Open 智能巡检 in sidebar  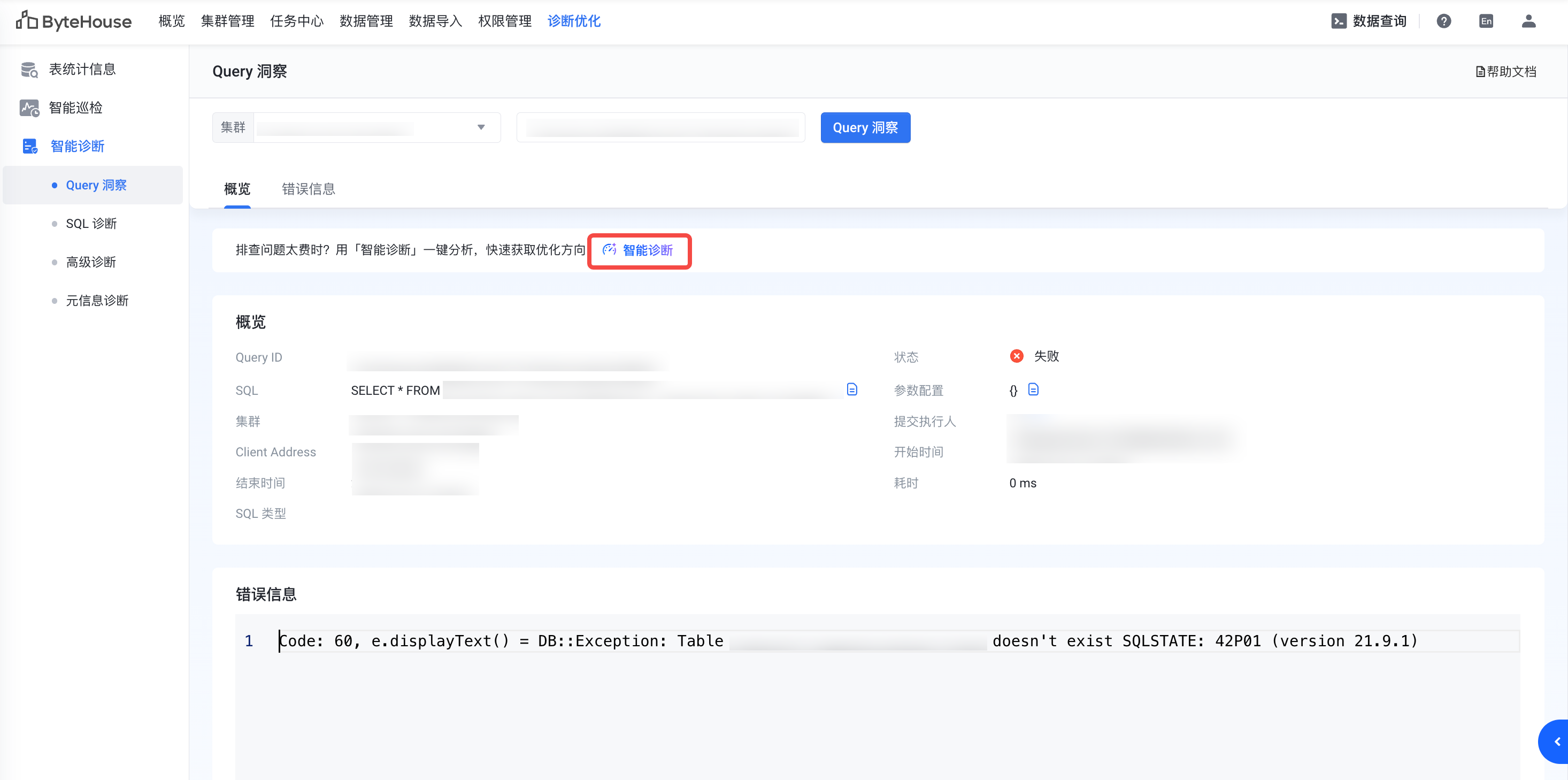click(75, 108)
